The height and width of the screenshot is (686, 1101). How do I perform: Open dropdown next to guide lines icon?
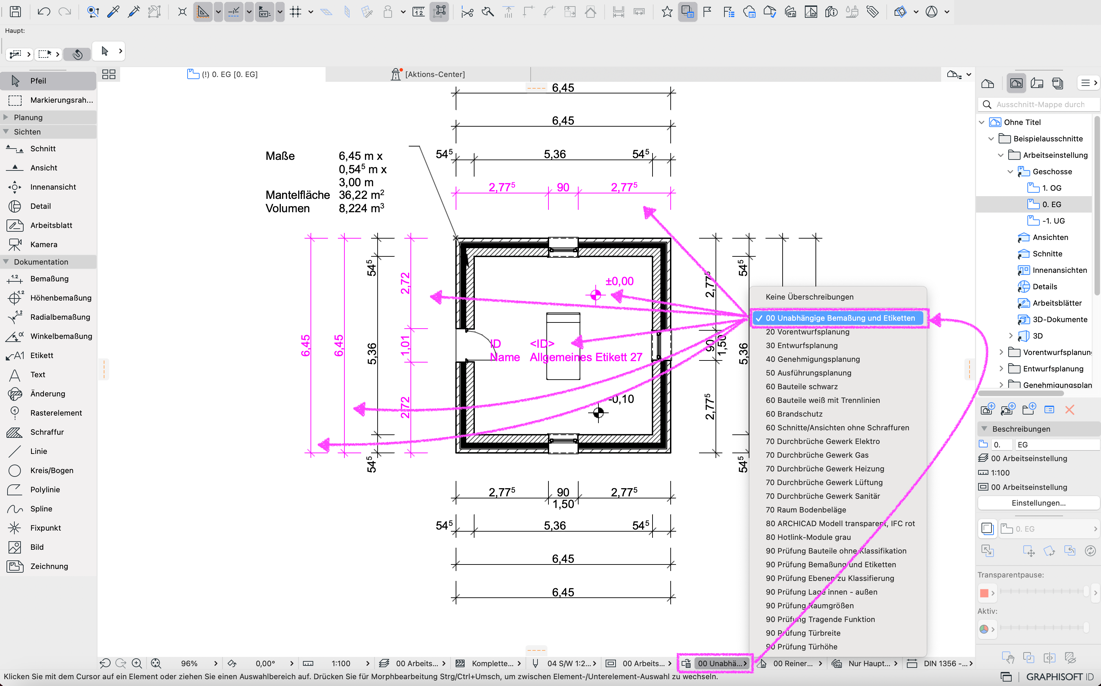pos(218,12)
